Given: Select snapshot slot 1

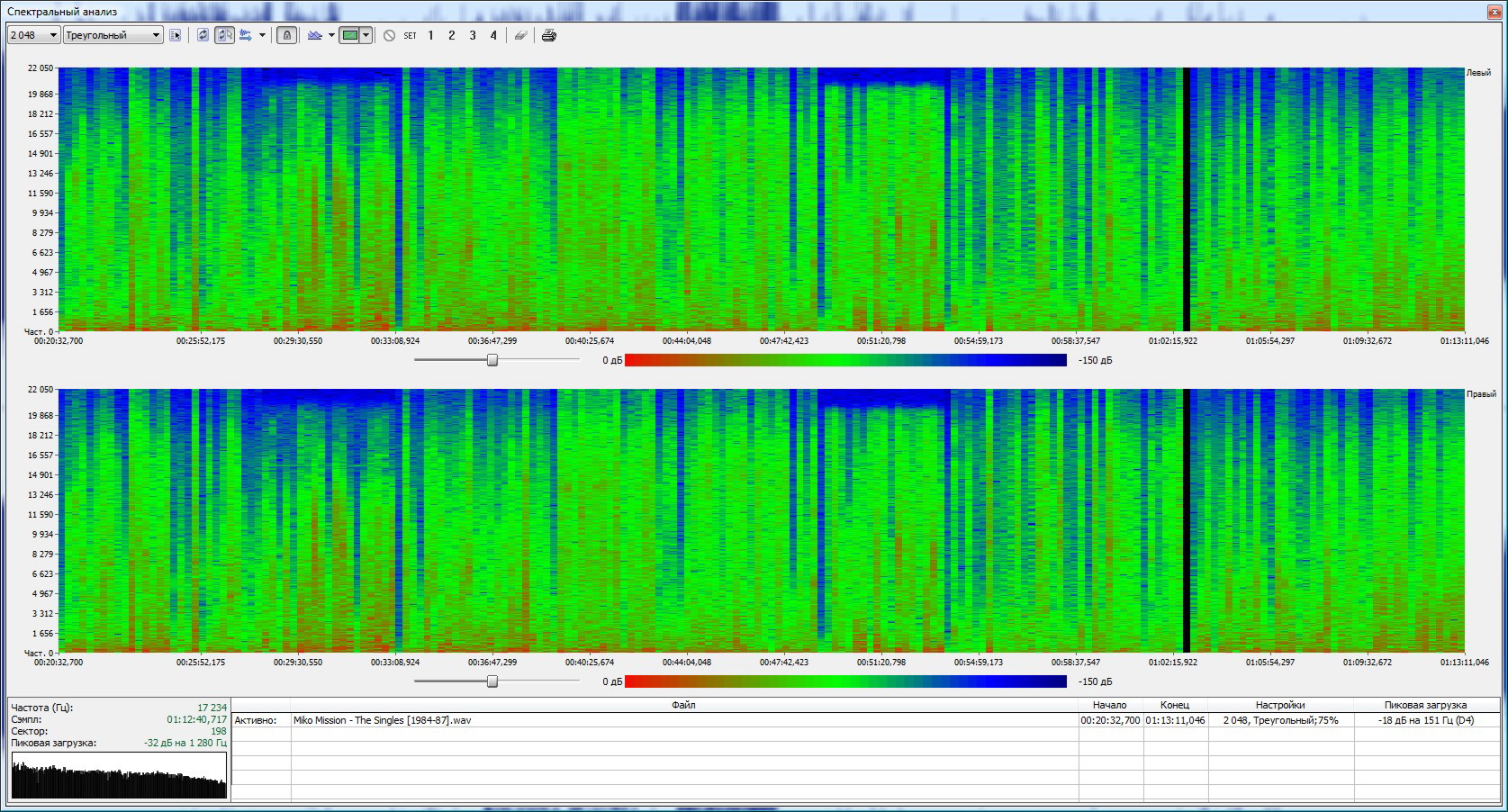Looking at the screenshot, I should [x=430, y=35].
